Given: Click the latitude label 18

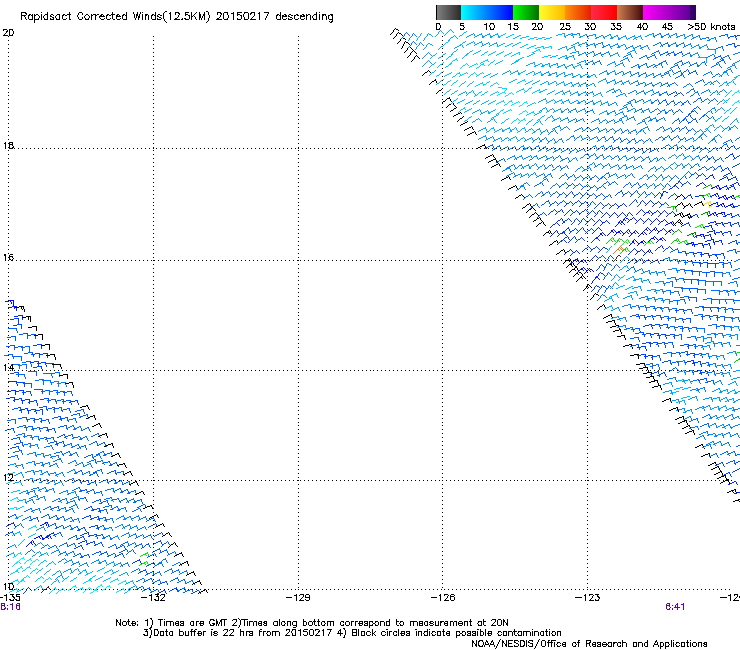Looking at the screenshot, I should point(8,145).
